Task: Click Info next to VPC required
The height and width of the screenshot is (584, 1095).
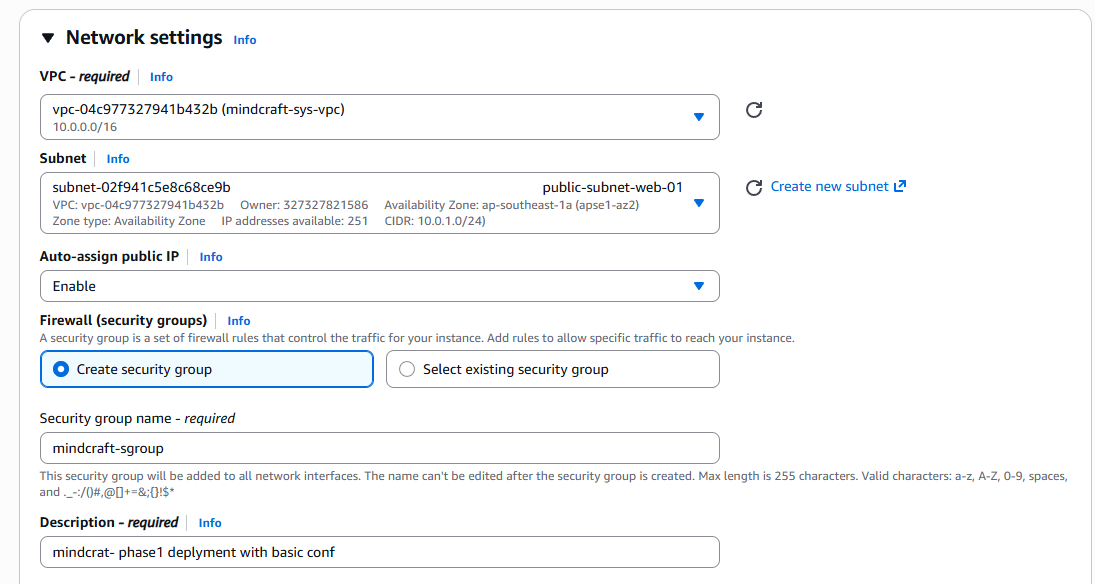Action: click(161, 77)
